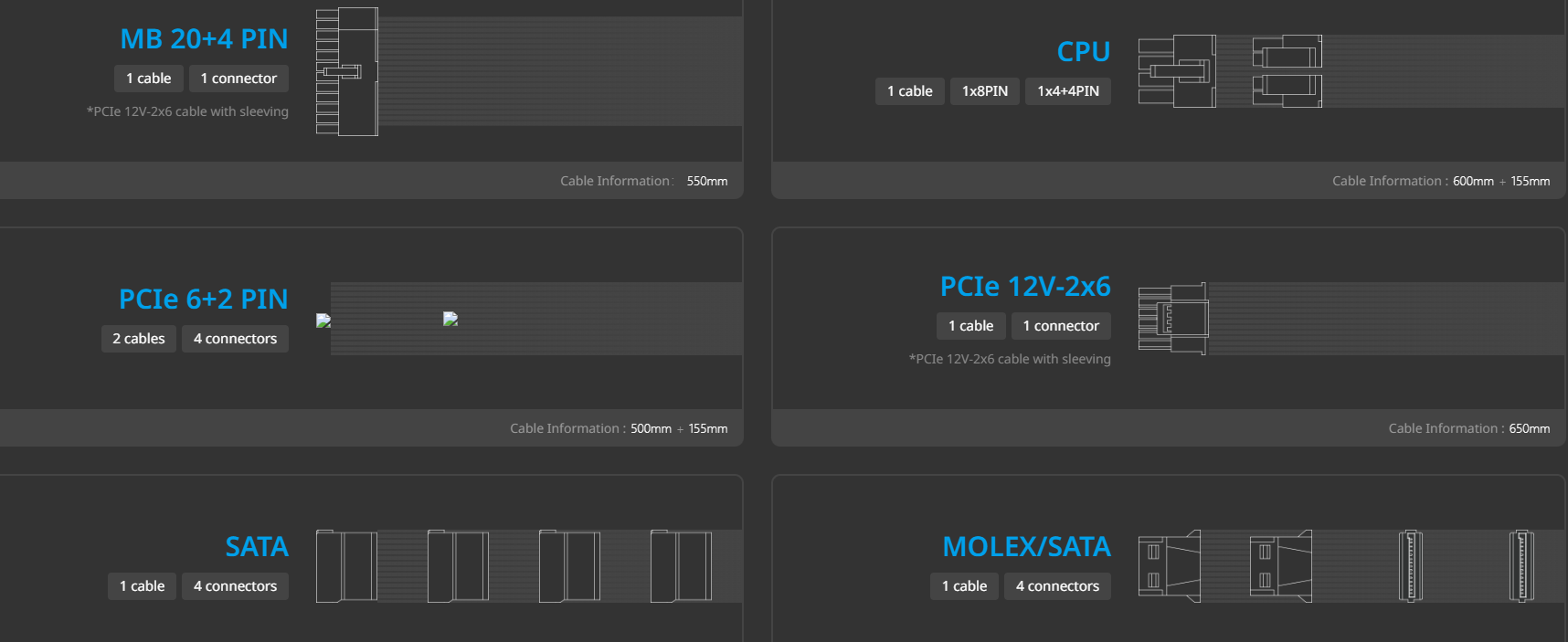Click the first SATA connector in SATA card
This screenshot has height=642, width=1568.
[x=346, y=566]
